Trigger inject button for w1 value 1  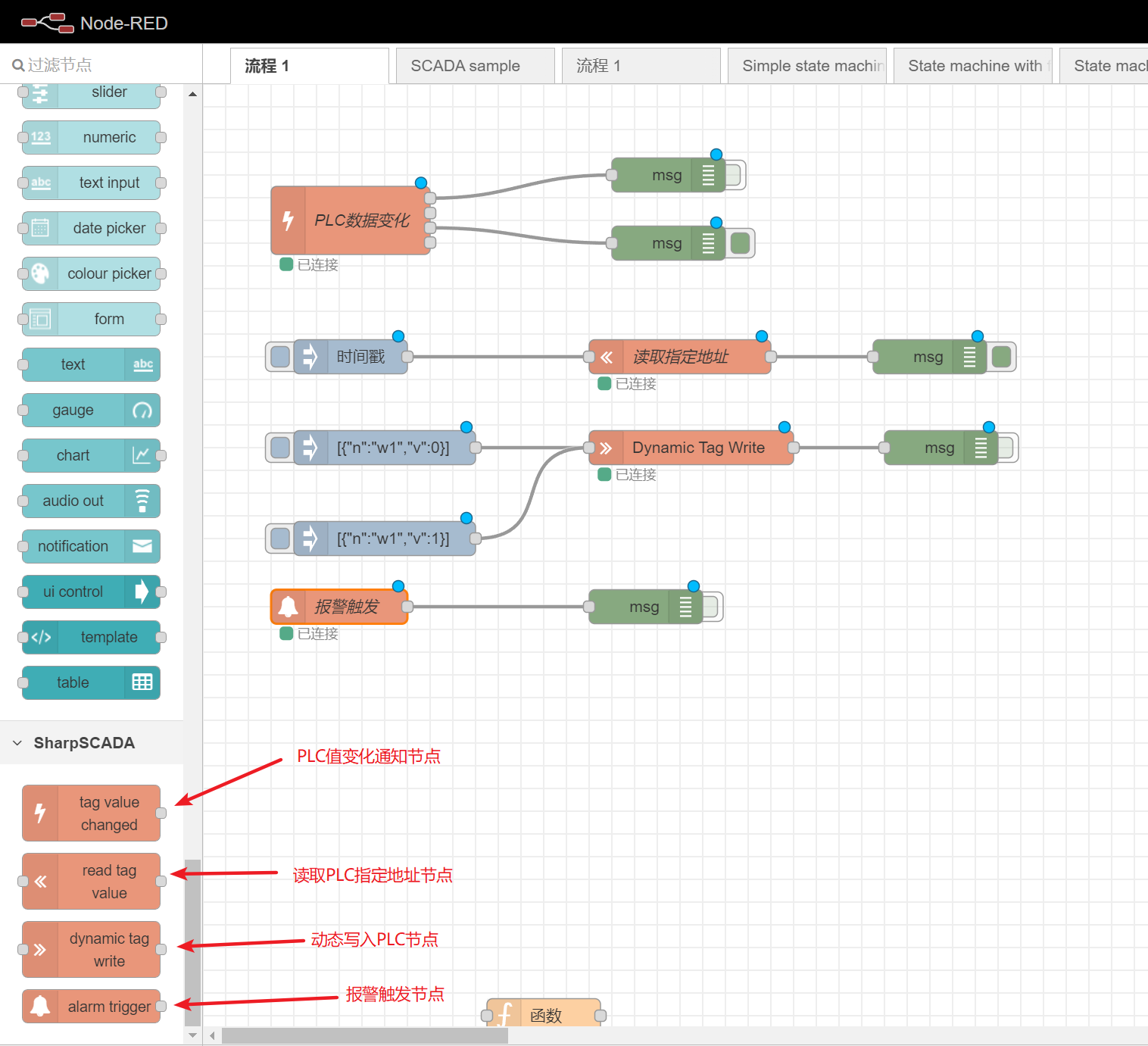[x=280, y=539]
